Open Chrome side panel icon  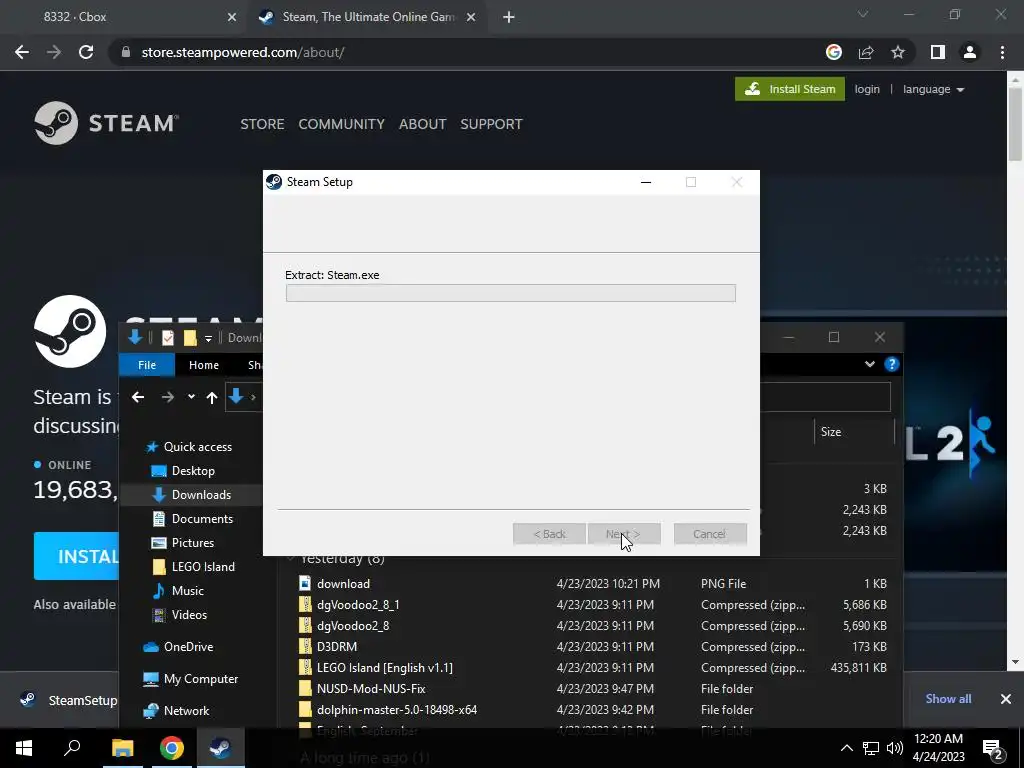(x=938, y=52)
